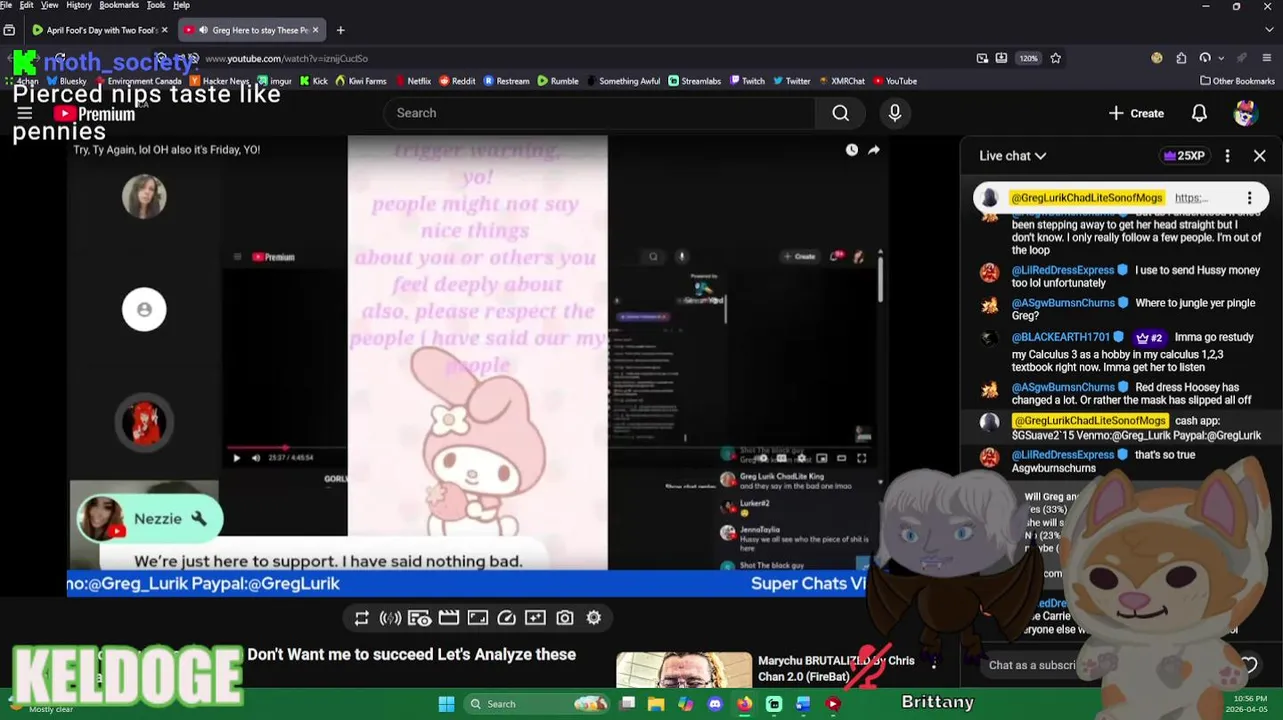Open the Rumble bookmark
1283x720 pixels.
[558, 81]
